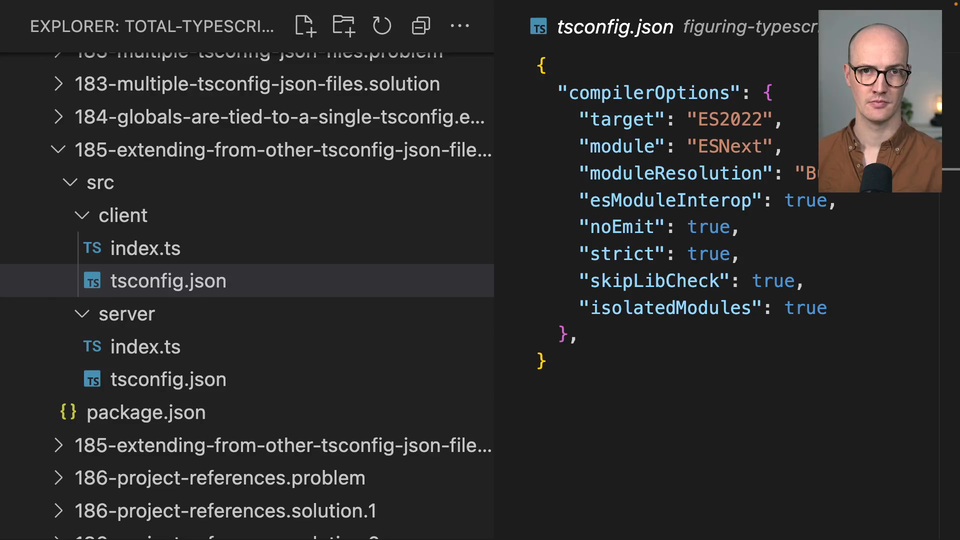Select the tsconfig.json editor tab

pyautogui.click(x=613, y=27)
